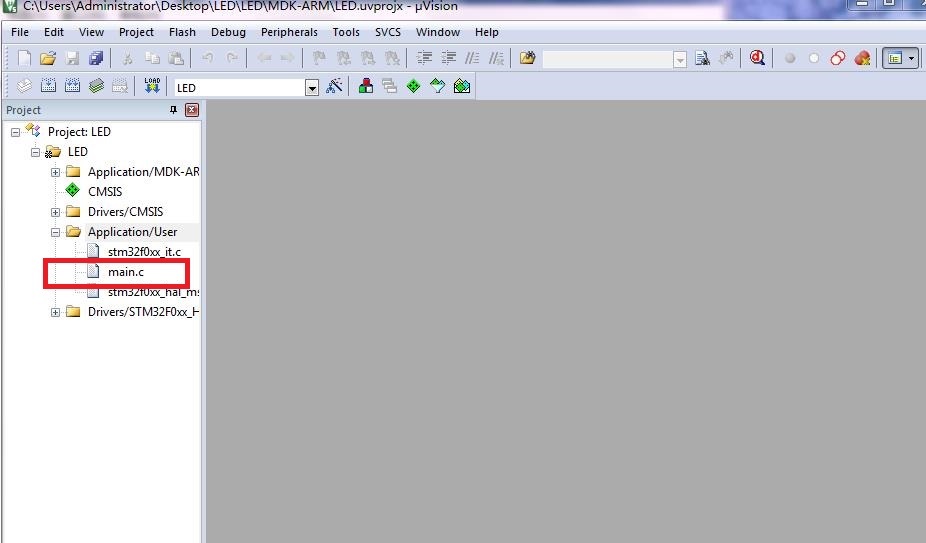Open the Flash menu
The height and width of the screenshot is (543, 926).
pyautogui.click(x=182, y=32)
